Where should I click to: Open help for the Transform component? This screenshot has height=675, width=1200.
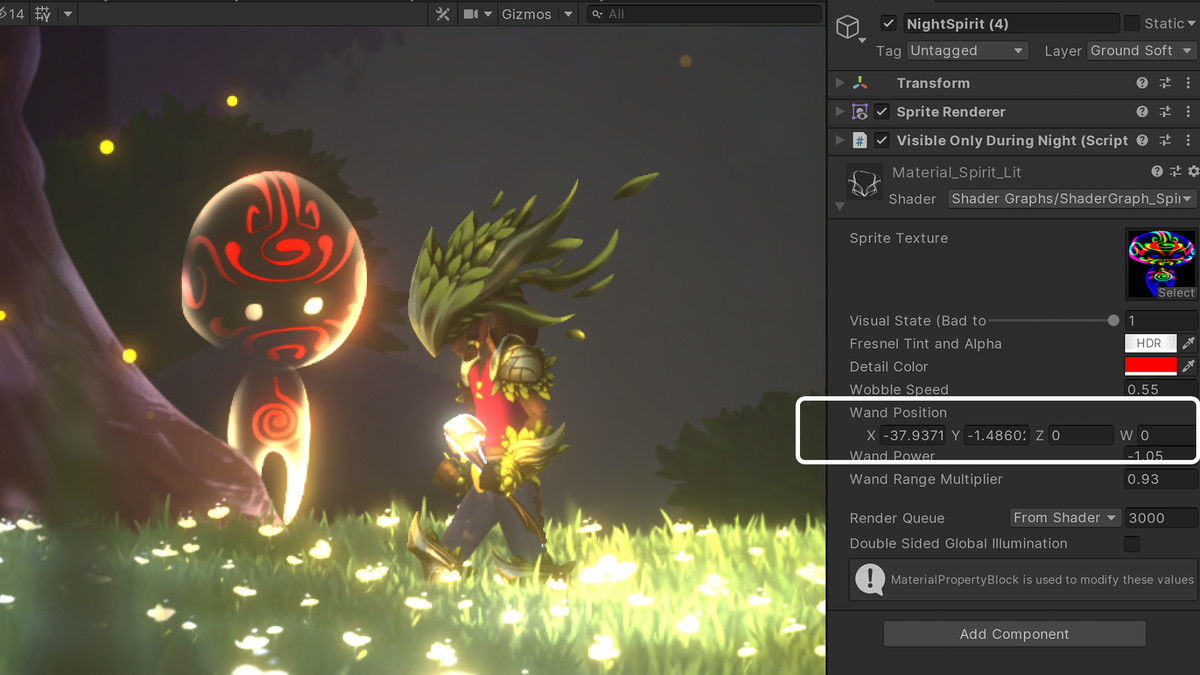[1142, 83]
